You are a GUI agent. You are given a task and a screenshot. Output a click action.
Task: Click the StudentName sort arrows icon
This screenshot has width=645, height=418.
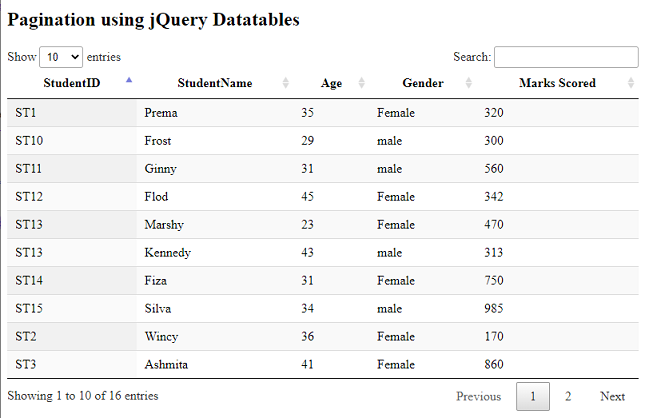(x=285, y=83)
